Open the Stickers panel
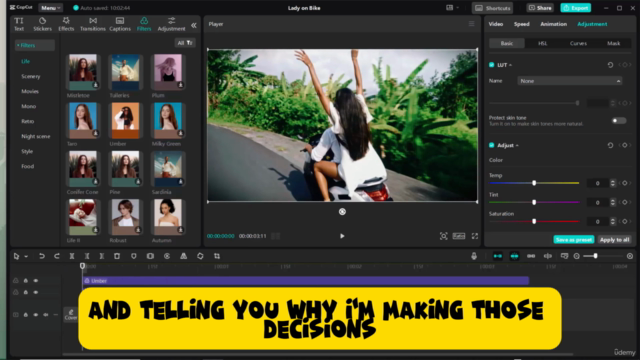640x360 pixels. click(42, 24)
